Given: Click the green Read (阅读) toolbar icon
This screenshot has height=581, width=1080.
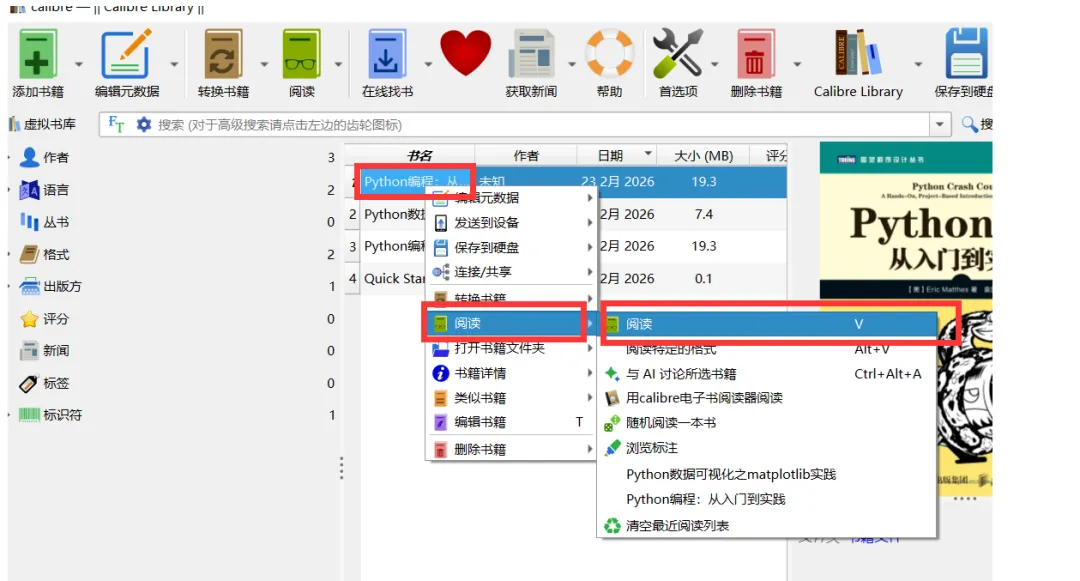Looking at the screenshot, I should tap(301, 54).
